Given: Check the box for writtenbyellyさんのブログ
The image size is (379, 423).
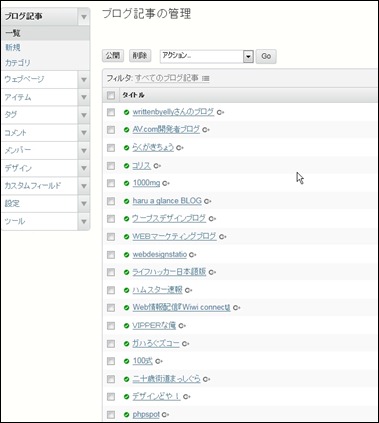Looking at the screenshot, I should click(x=111, y=112).
